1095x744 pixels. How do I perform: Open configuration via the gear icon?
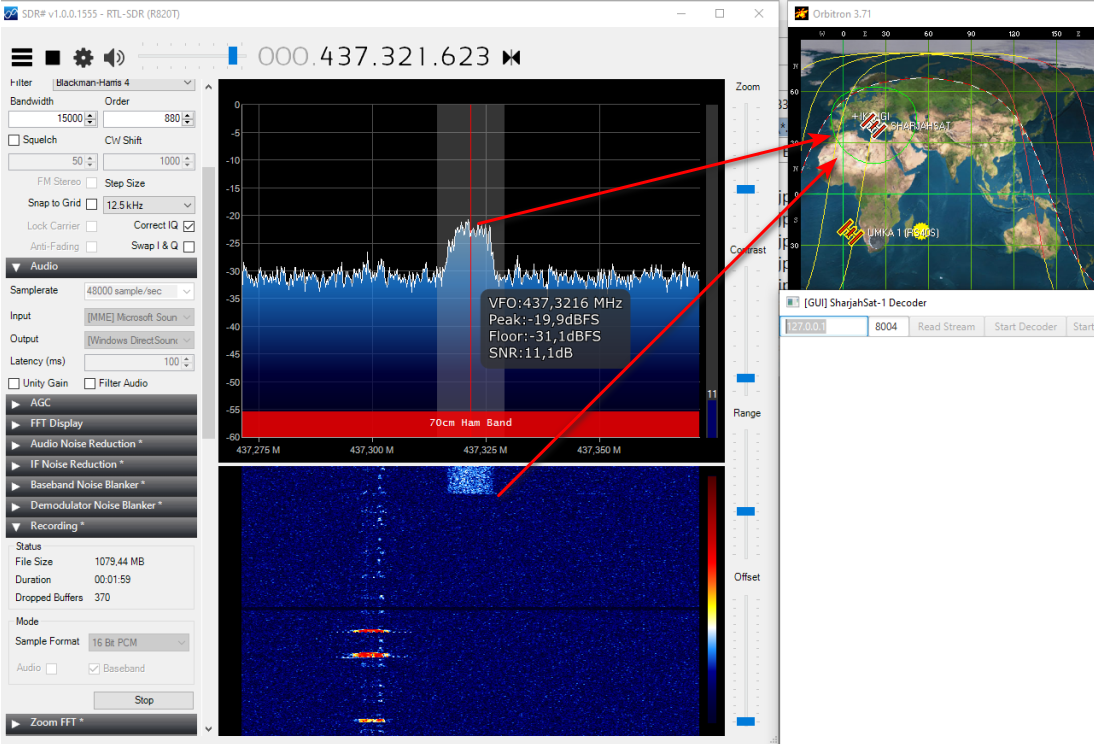click(83, 58)
